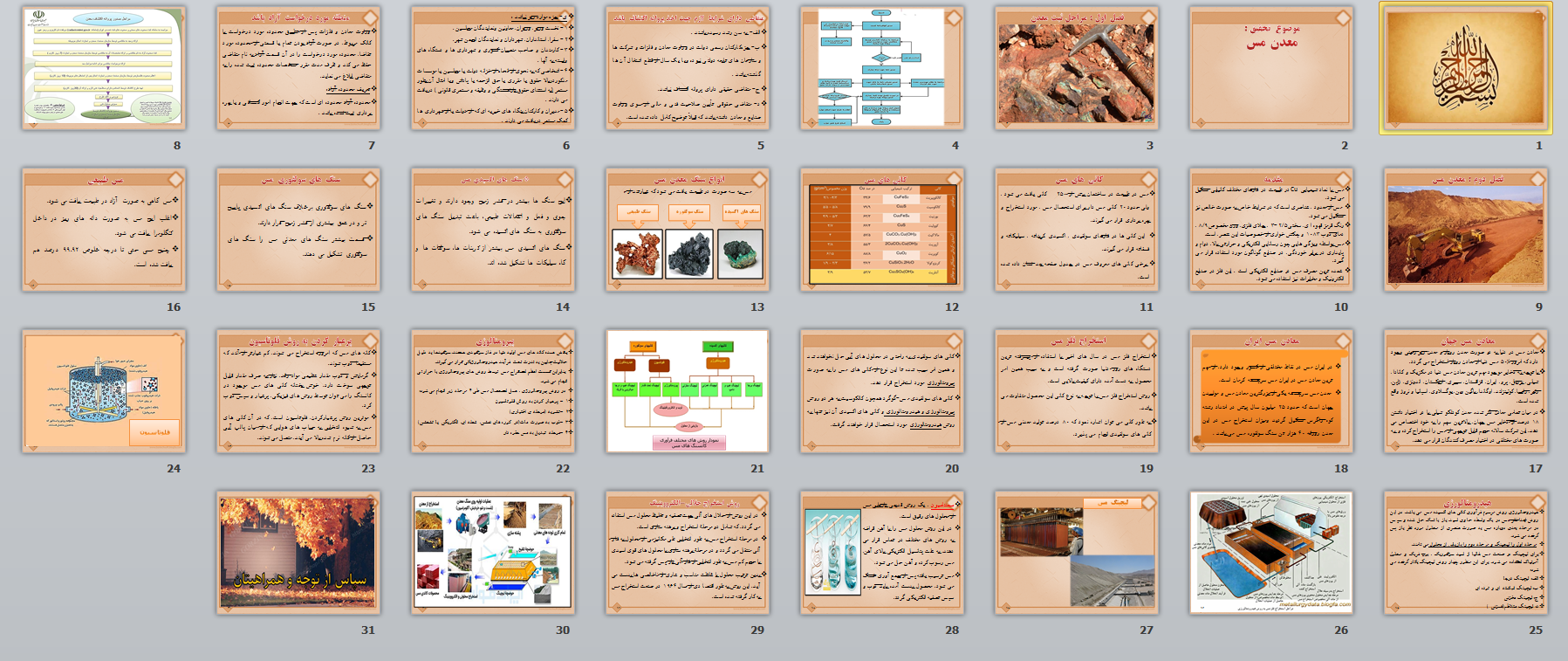
Task: Select slide 8 with green process chart
Action: pyautogui.click(x=104, y=68)
